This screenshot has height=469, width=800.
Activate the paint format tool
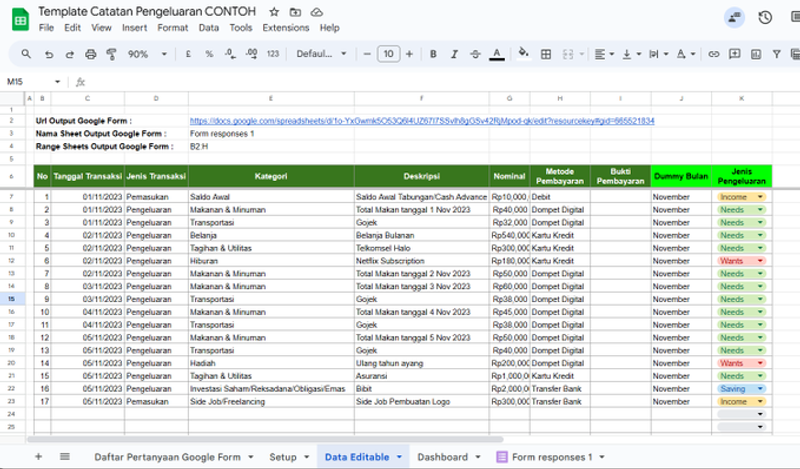(111, 54)
